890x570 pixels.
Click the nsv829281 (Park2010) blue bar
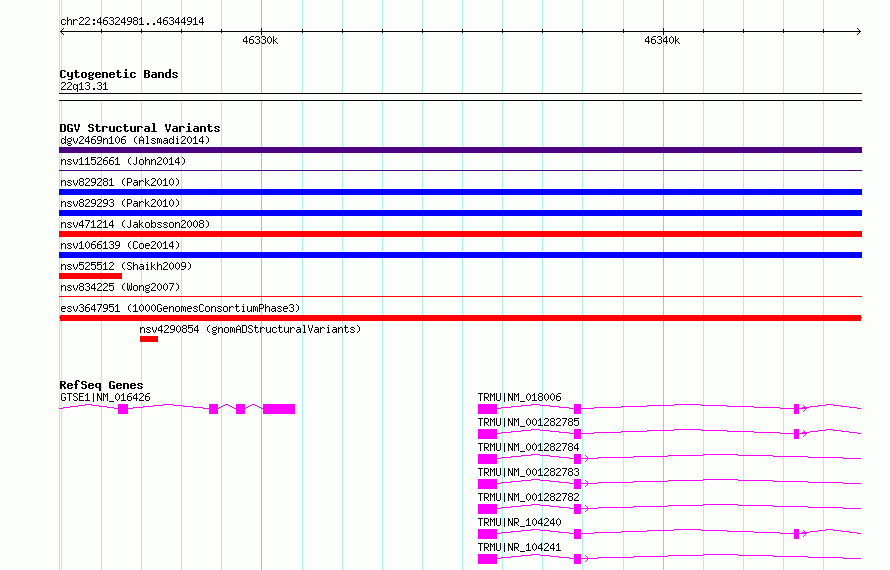coord(460,192)
